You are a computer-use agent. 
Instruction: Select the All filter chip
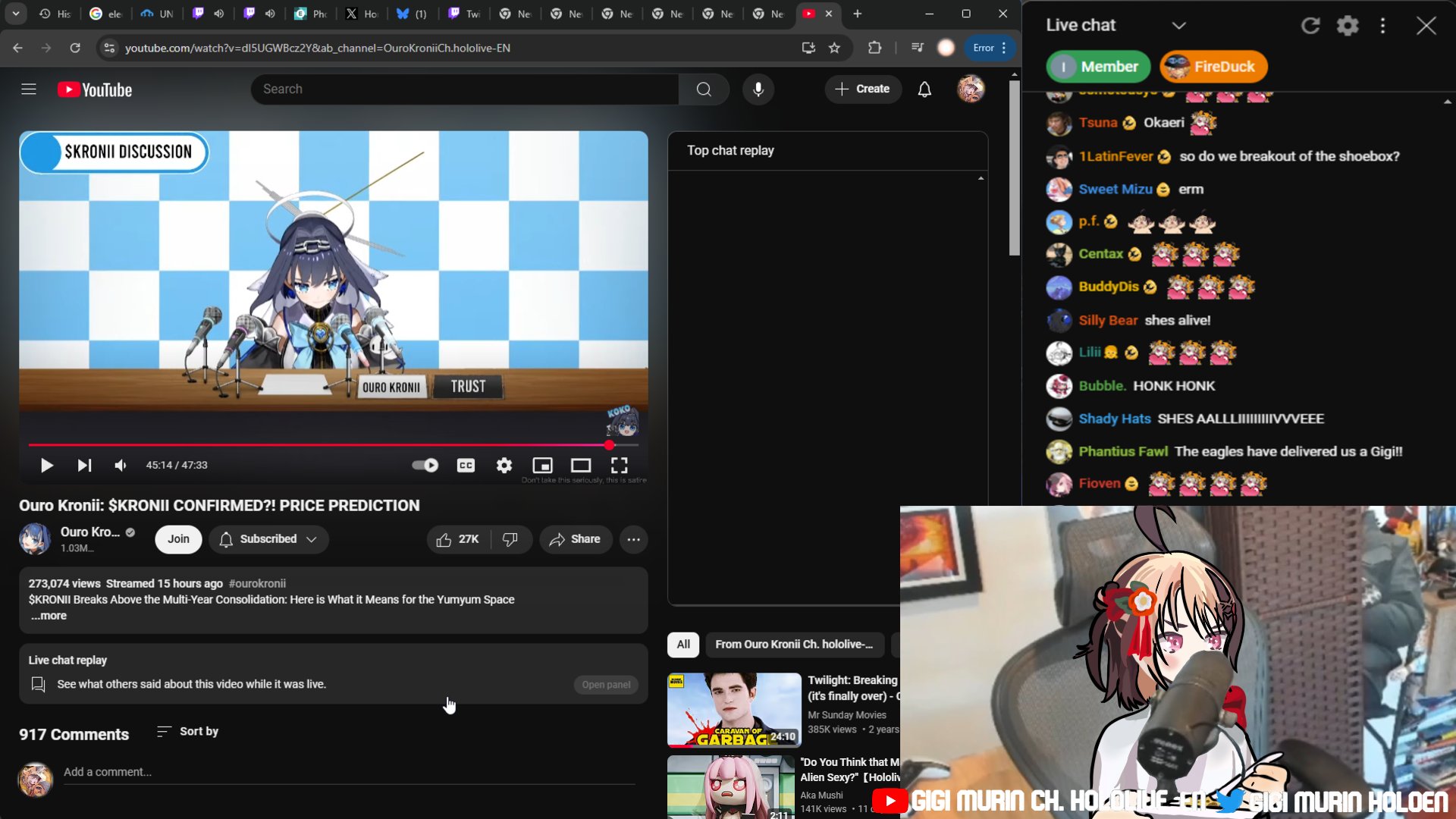[x=683, y=645]
